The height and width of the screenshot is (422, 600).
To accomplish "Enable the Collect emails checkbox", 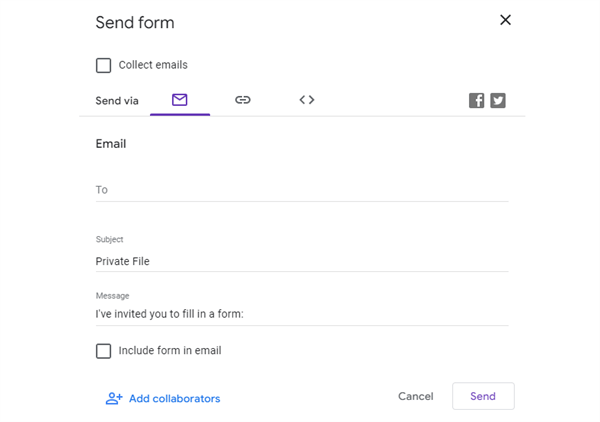I will [x=104, y=66].
